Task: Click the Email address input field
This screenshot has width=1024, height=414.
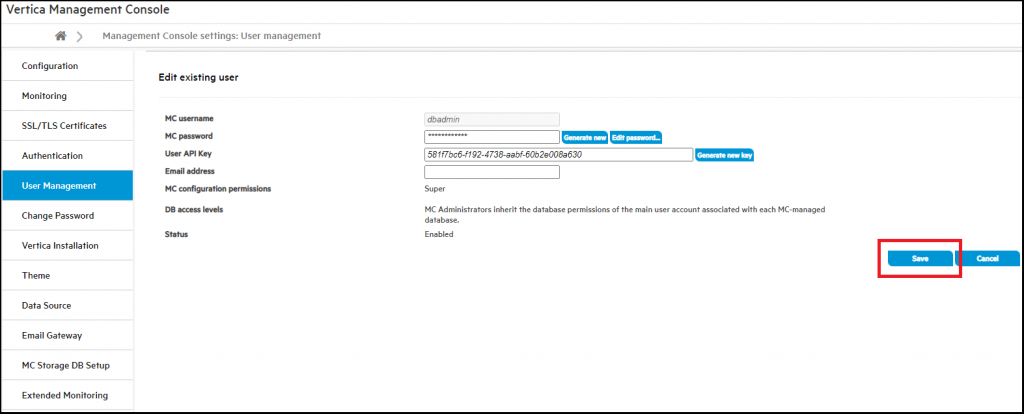Action: (491, 172)
